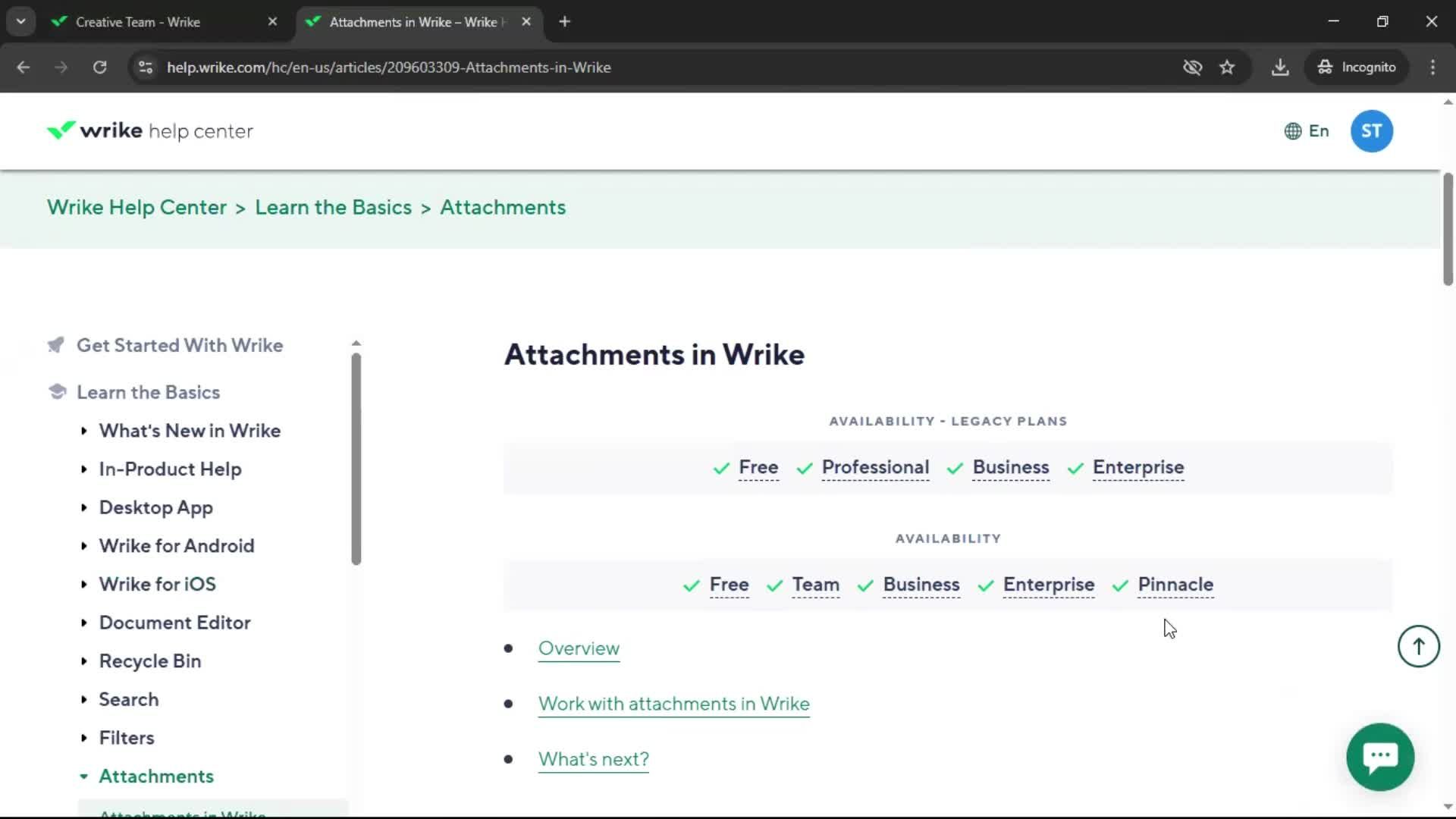The image size is (1456, 819).
Task: Expand the Wrike for Android section
Action: tap(84, 546)
